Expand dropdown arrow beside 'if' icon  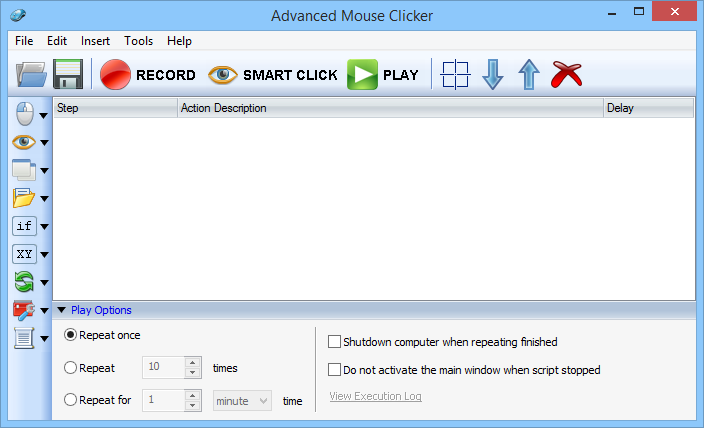pos(44,227)
